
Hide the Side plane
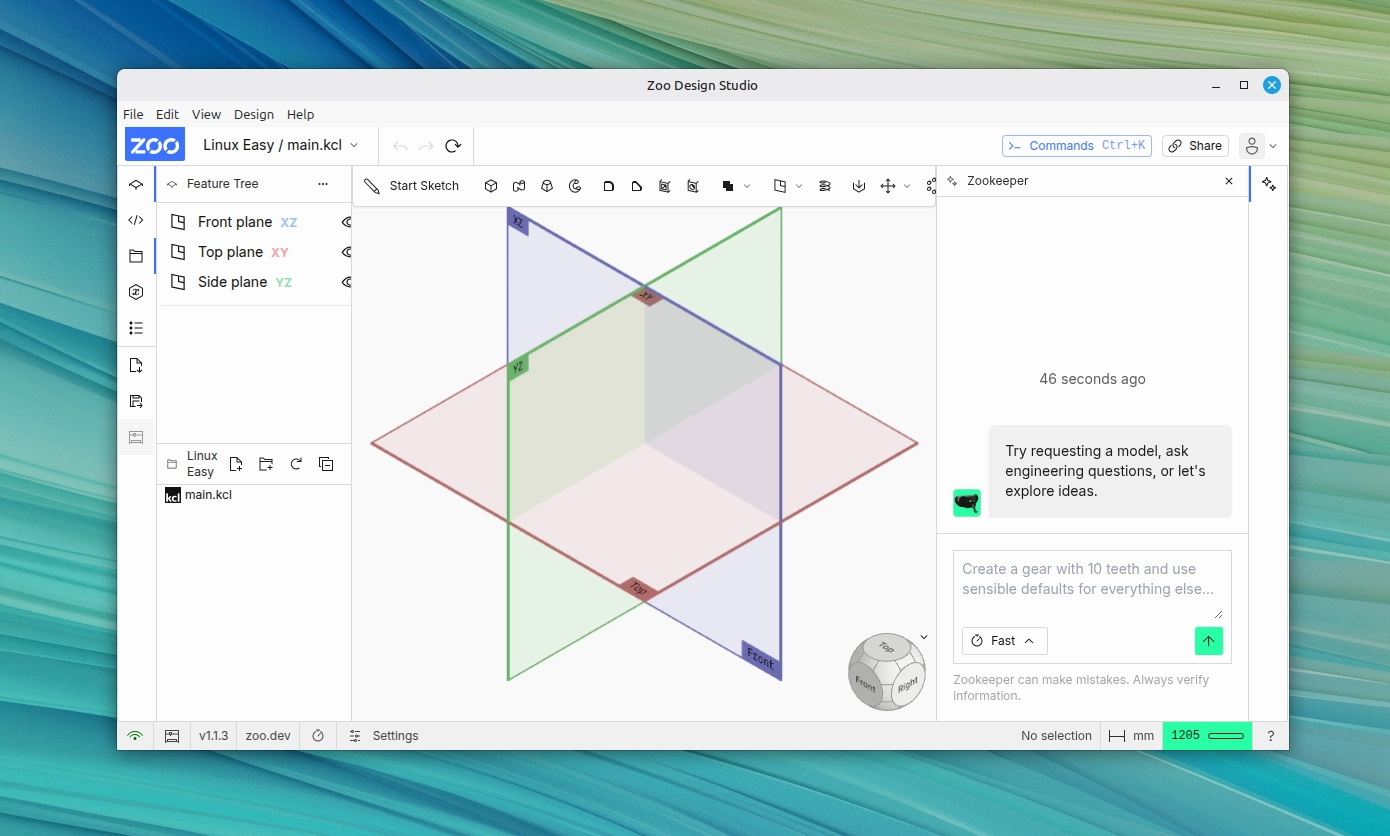(x=348, y=282)
